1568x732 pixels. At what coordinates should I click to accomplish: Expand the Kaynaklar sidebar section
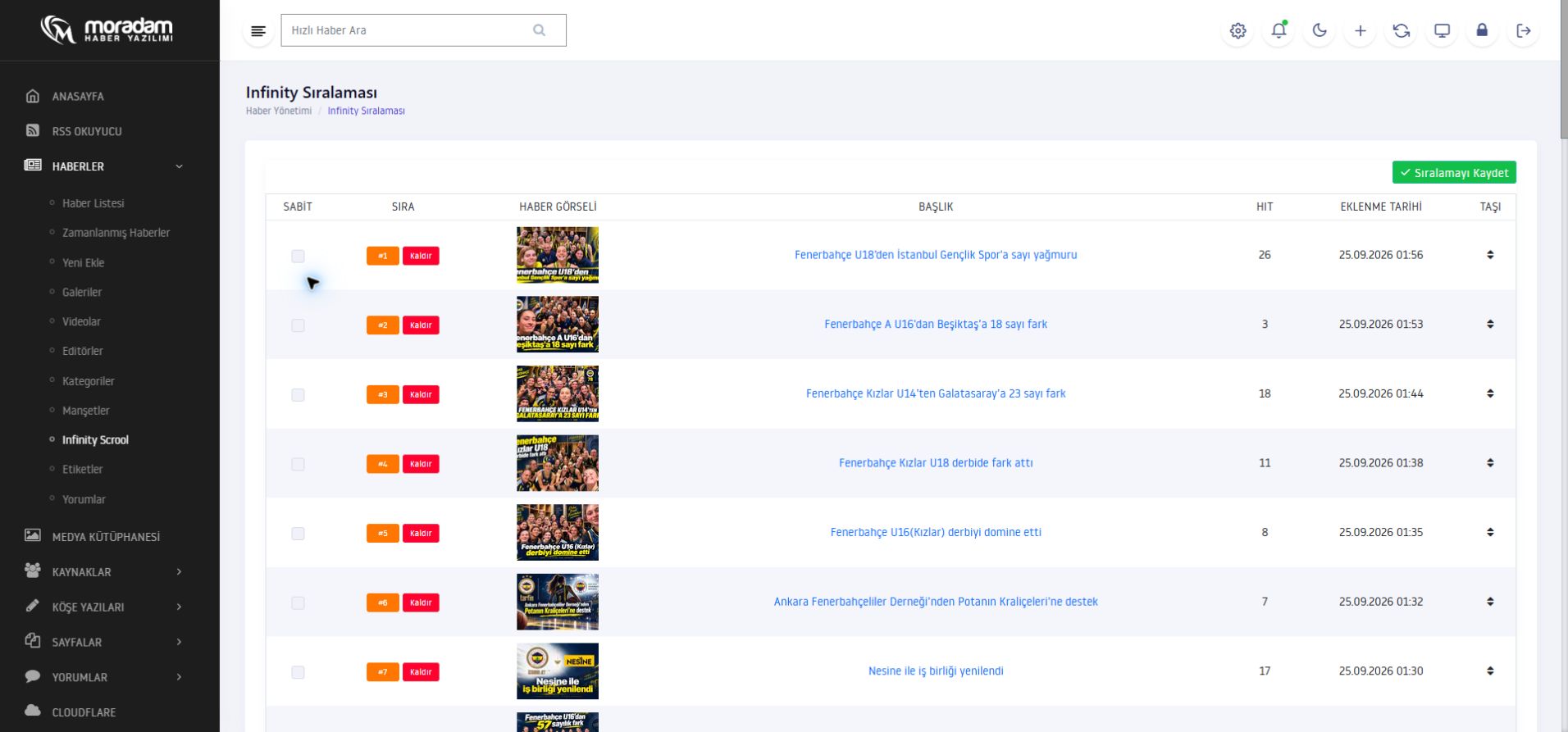click(109, 571)
